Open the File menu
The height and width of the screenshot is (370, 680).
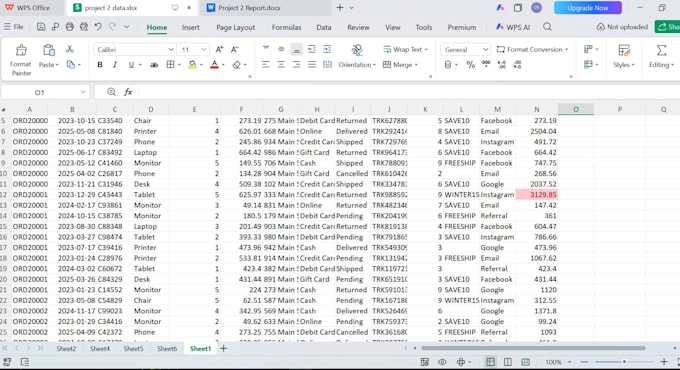pyautogui.click(x=13, y=27)
